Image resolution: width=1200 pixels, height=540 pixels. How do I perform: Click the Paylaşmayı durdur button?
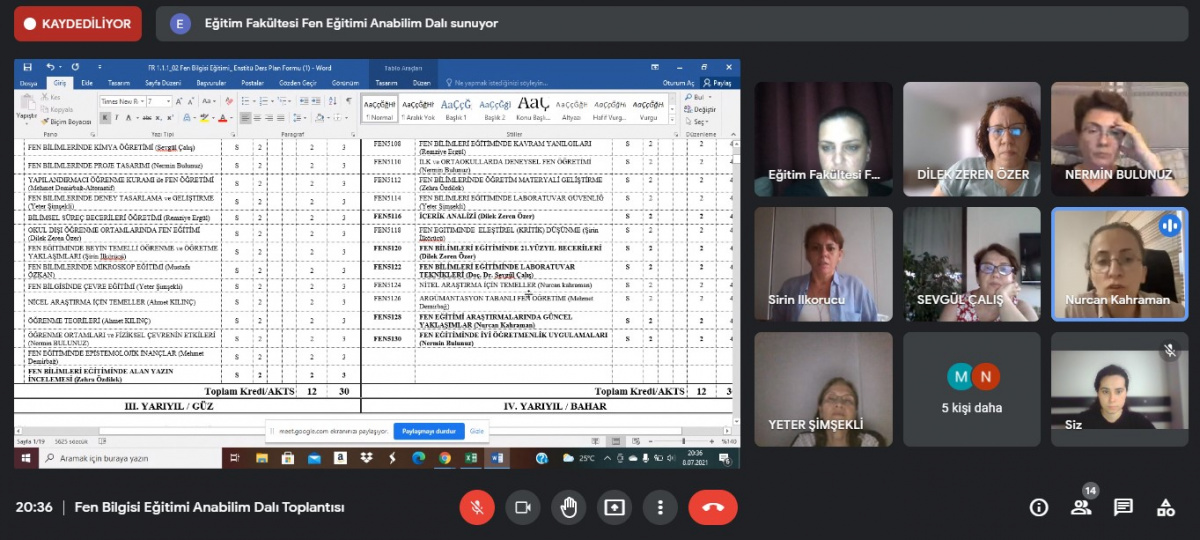(428, 431)
